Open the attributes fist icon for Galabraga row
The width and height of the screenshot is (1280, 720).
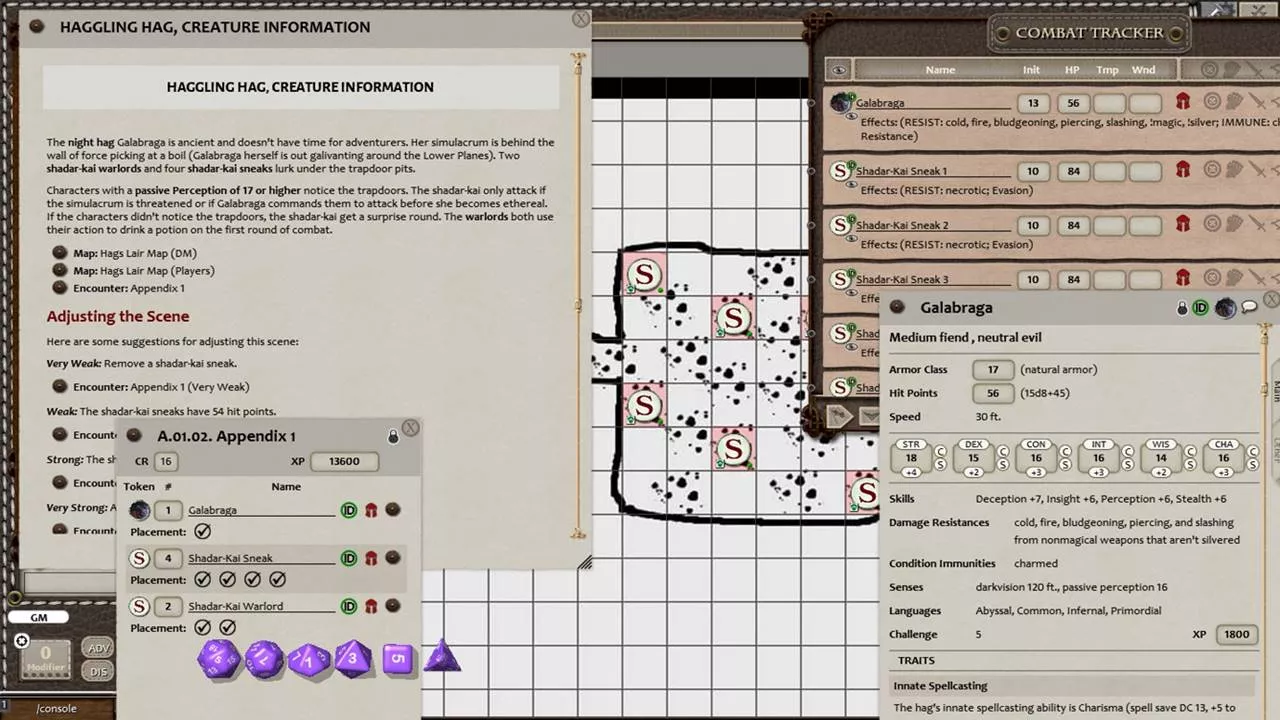1234,102
